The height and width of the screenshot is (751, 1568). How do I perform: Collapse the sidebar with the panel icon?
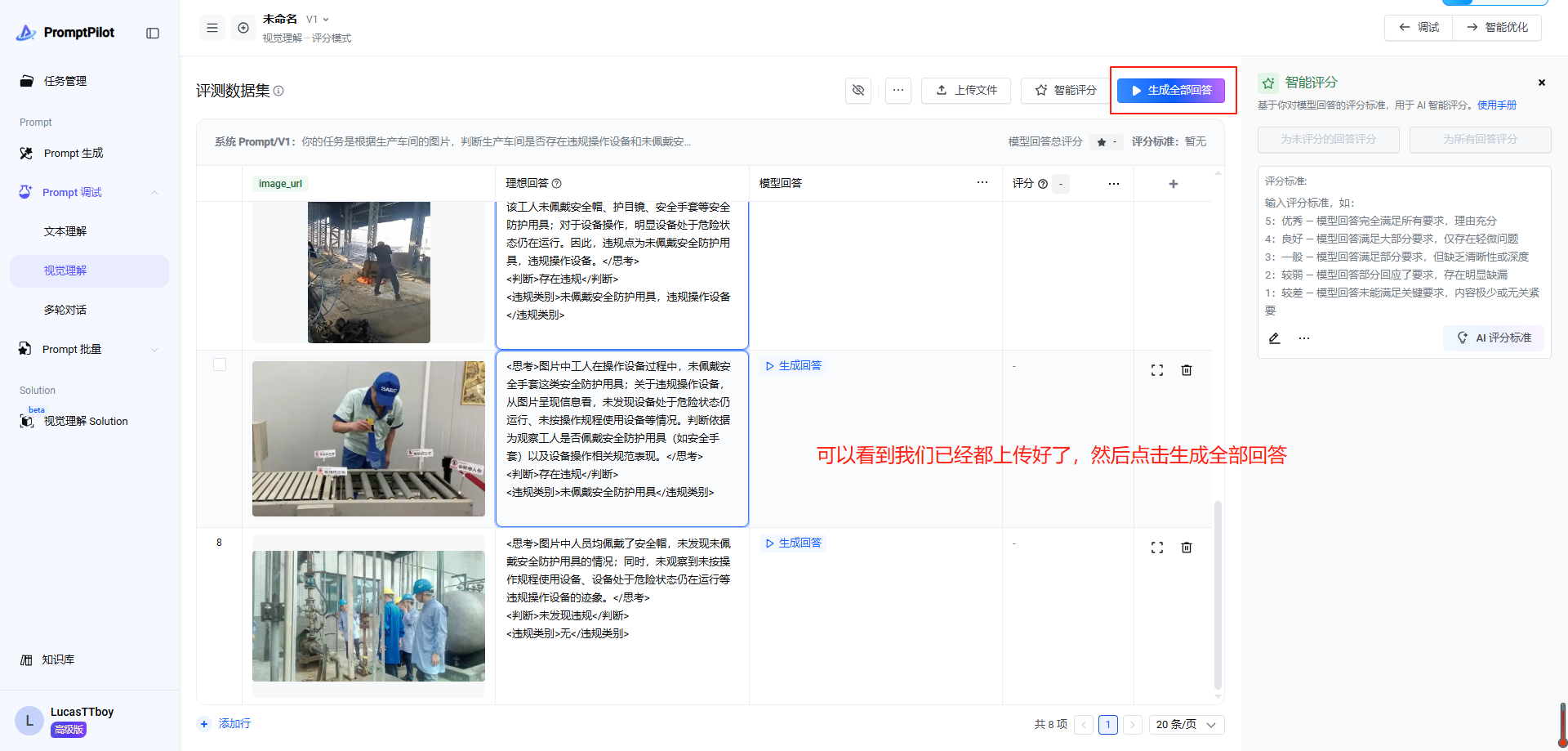pyautogui.click(x=153, y=34)
